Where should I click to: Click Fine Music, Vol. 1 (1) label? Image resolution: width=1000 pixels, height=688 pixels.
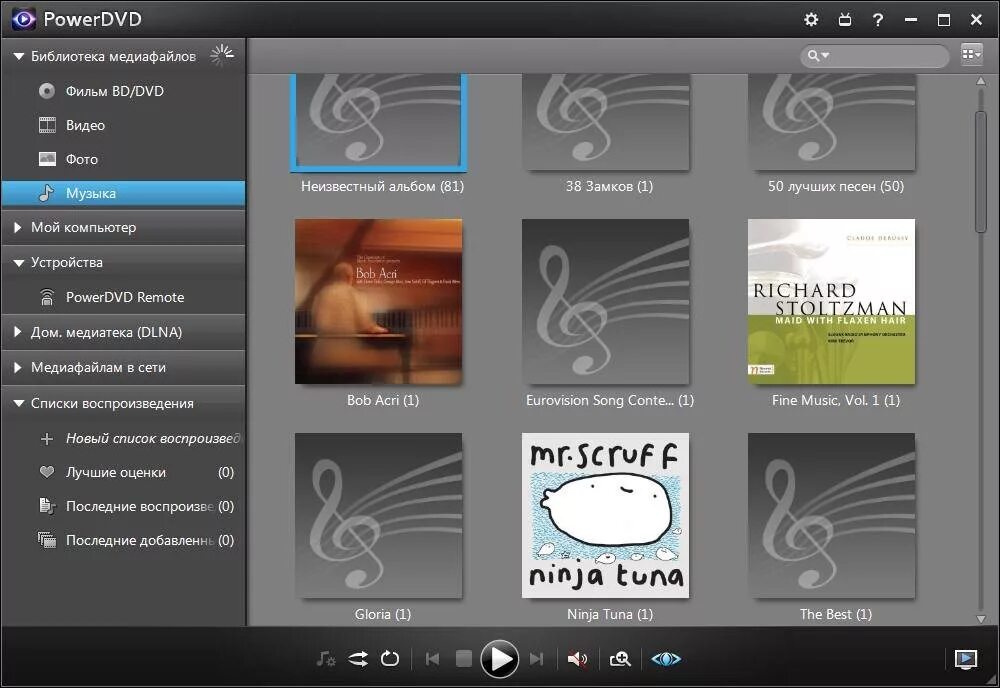point(835,400)
